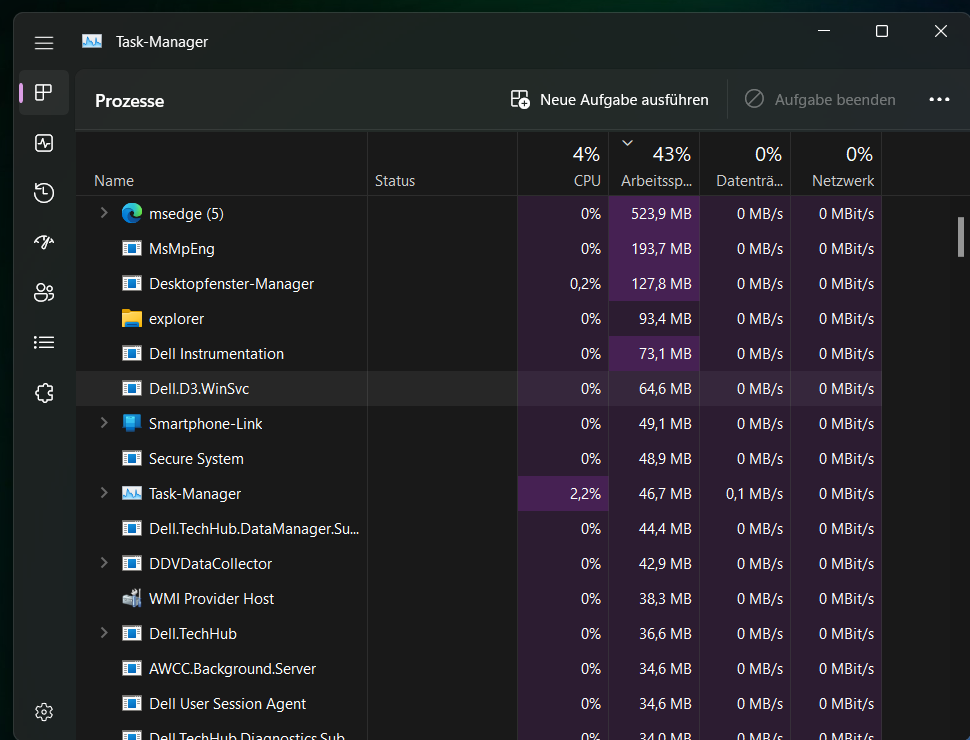Click the AWCC.Background.Server process icon
This screenshot has height=740, width=970.
coord(132,668)
